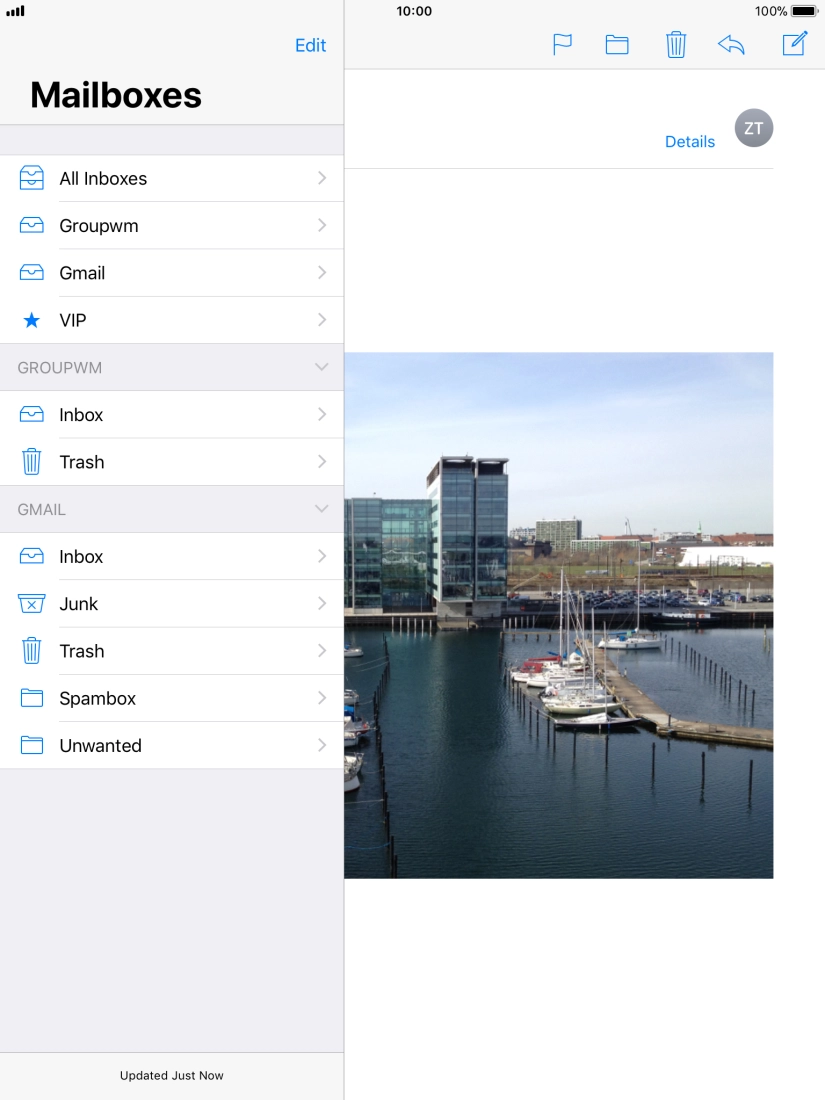Open the Unwanted folder
Screen dimensions: 825x1100
pos(100,746)
